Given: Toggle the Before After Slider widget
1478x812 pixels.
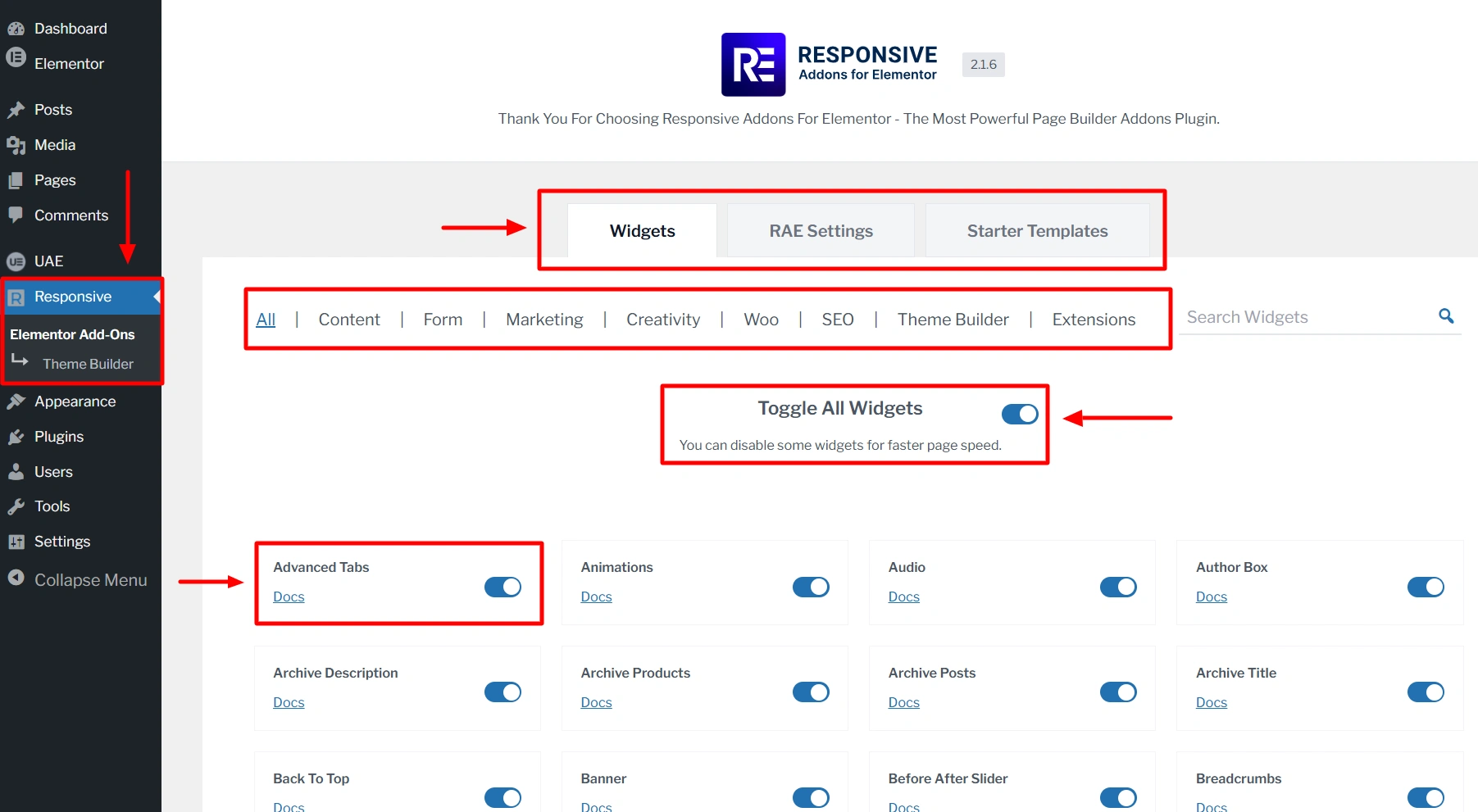Looking at the screenshot, I should click(1118, 798).
